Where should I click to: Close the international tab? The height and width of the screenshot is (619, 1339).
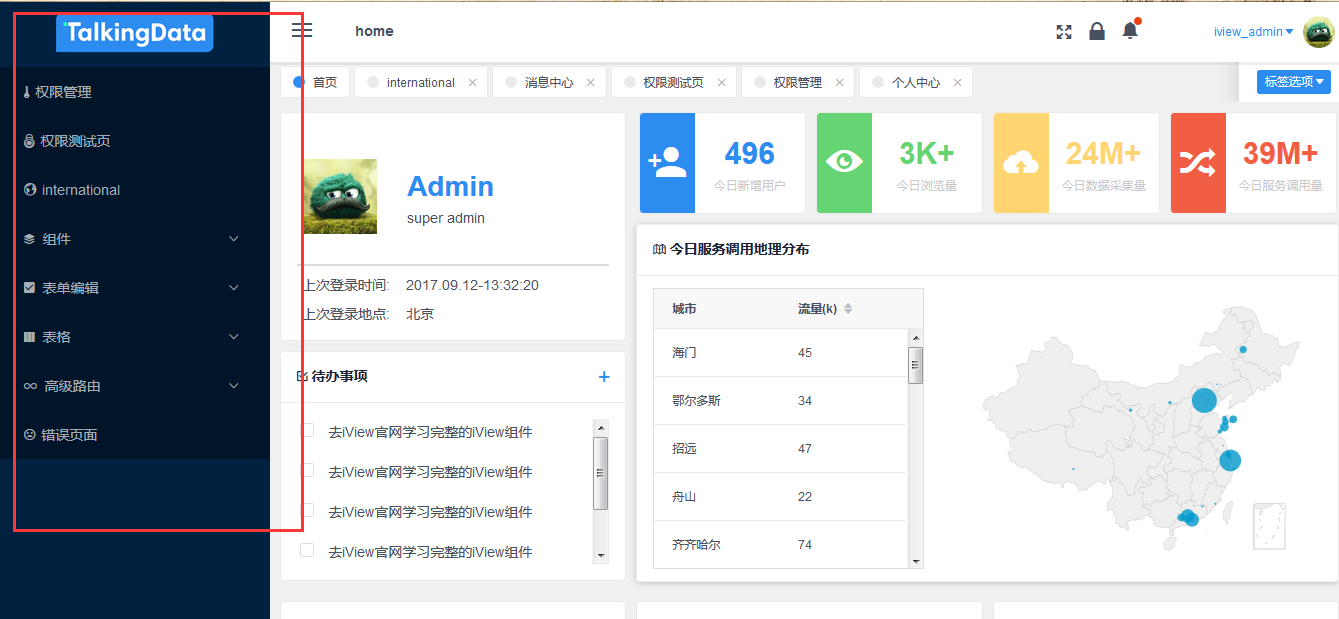click(472, 83)
